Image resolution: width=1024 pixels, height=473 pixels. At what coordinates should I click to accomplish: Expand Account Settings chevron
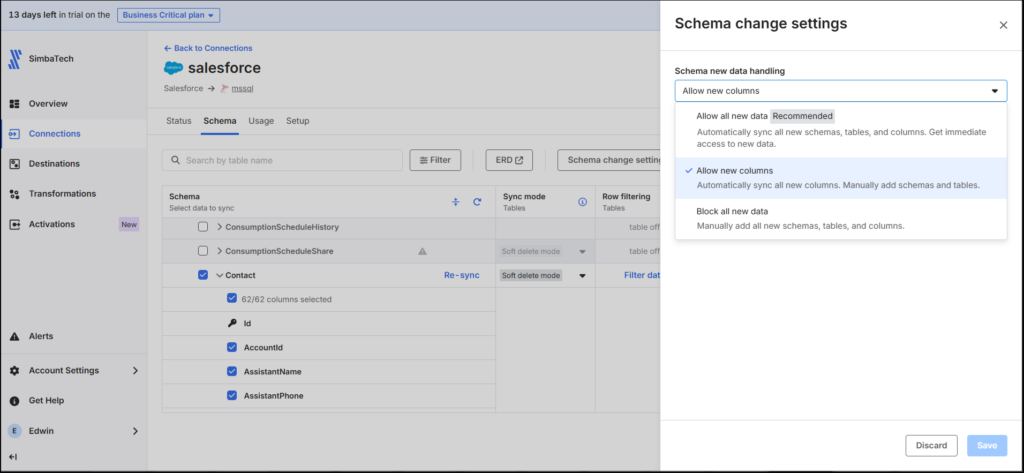click(135, 370)
